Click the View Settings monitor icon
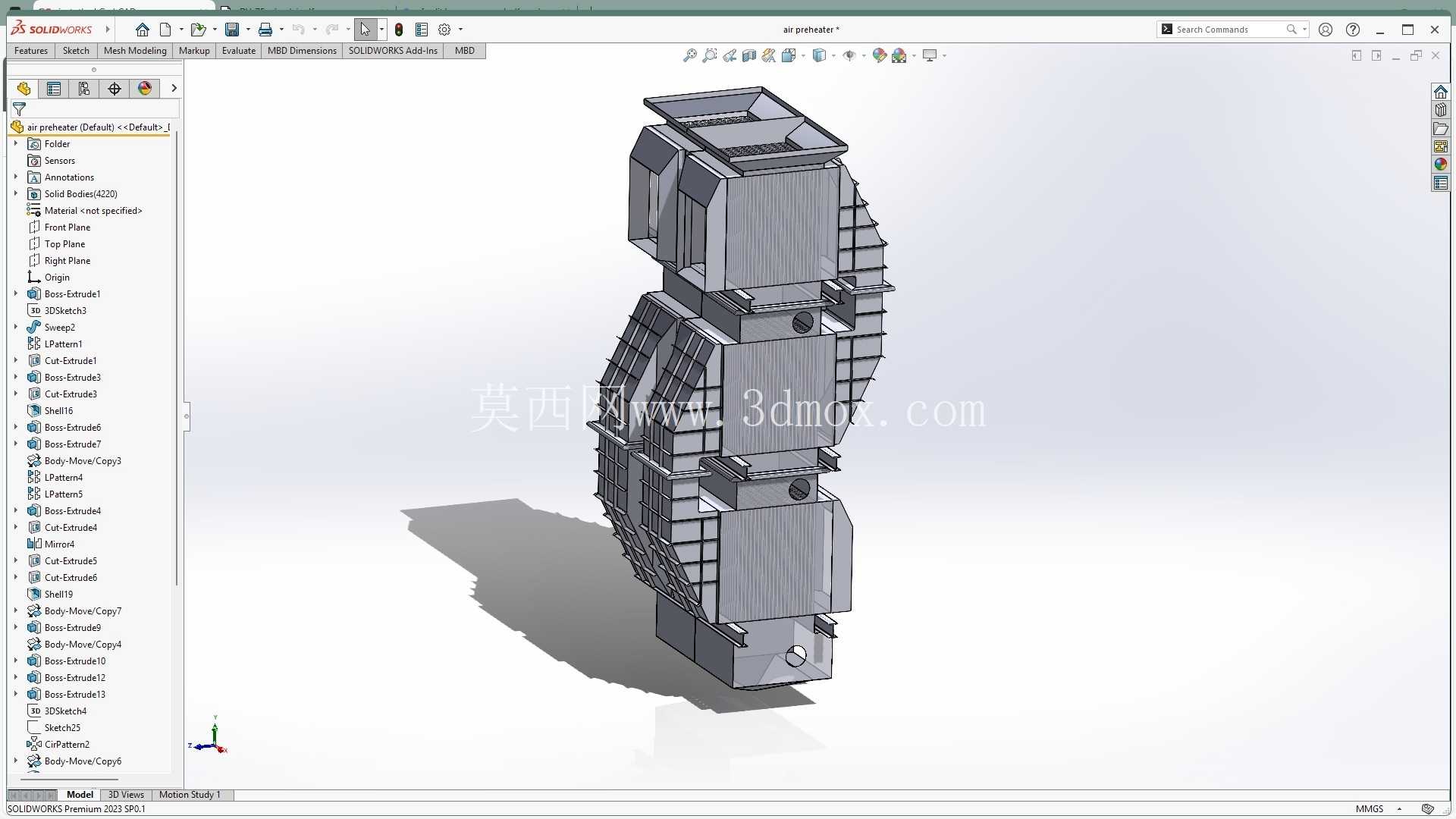The image size is (1456, 819). 930,55
